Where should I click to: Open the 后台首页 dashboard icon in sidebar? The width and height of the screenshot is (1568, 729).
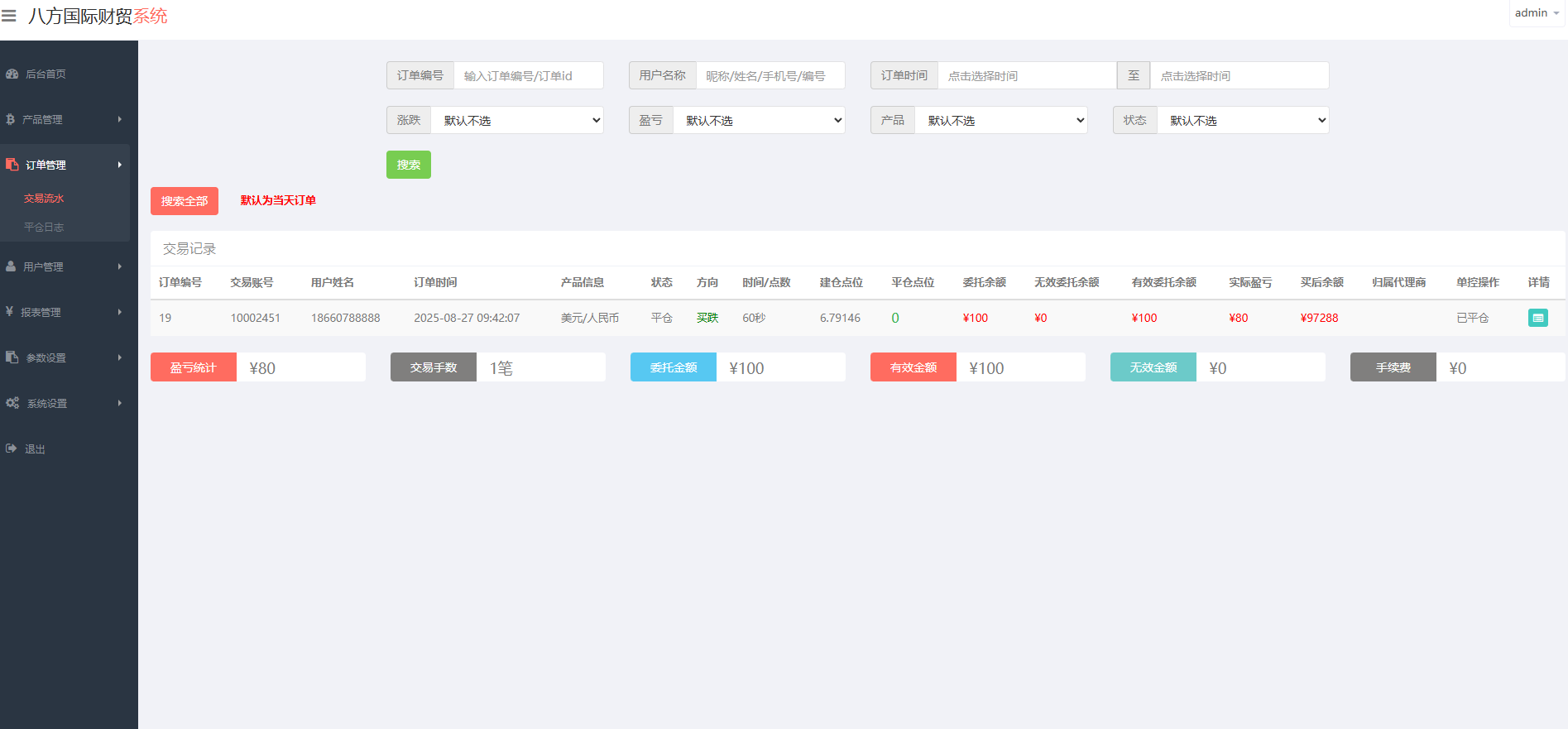click(12, 74)
